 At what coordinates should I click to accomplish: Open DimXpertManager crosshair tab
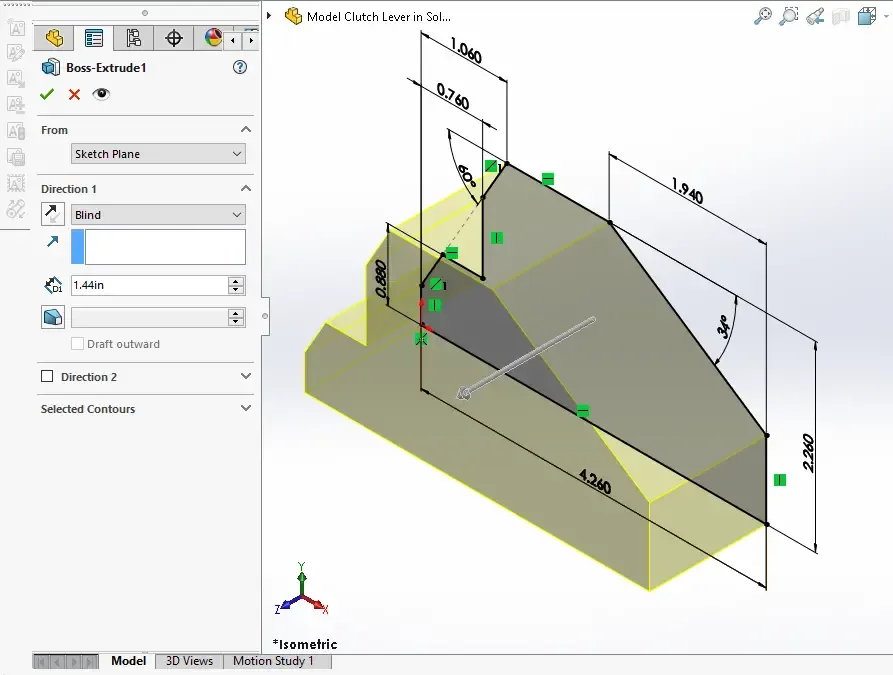[174, 38]
